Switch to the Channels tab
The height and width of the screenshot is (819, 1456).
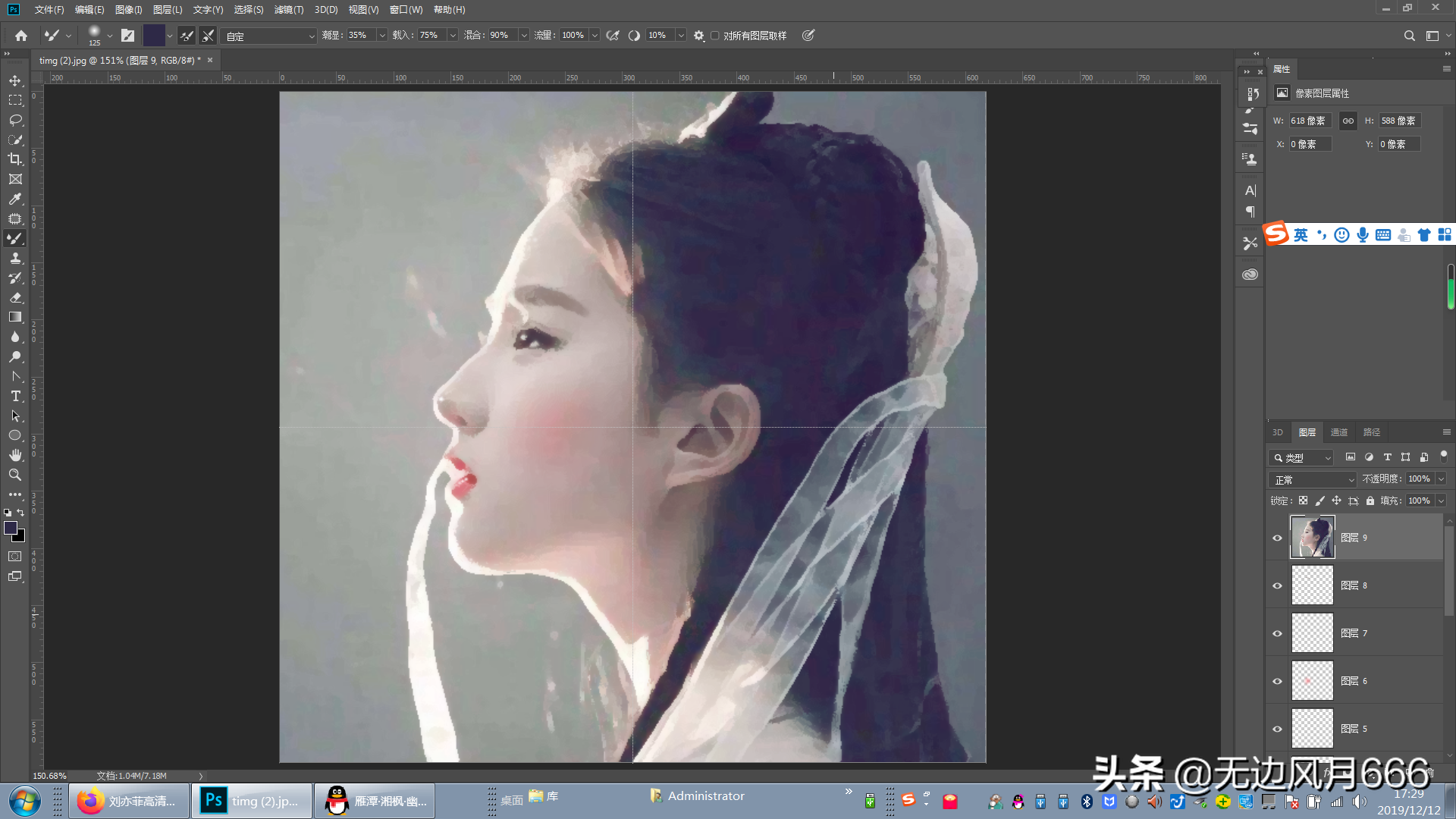(x=1338, y=432)
